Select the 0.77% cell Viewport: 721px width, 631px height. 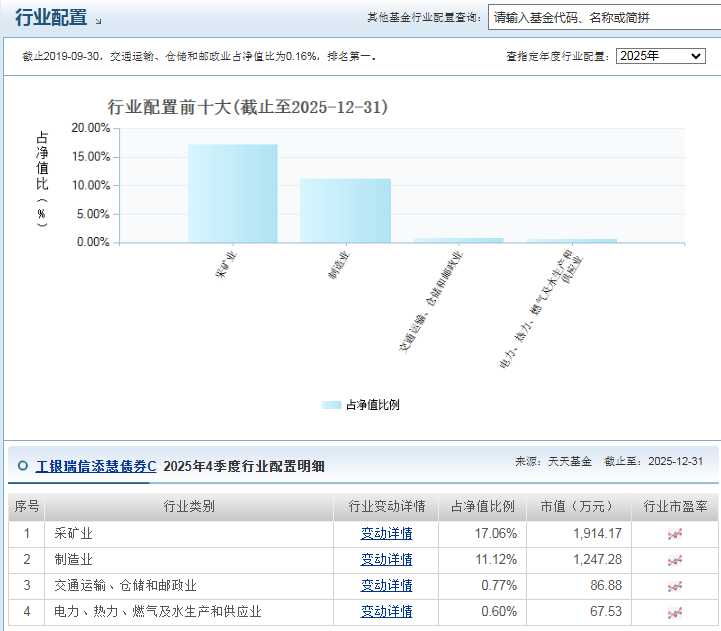point(482,586)
